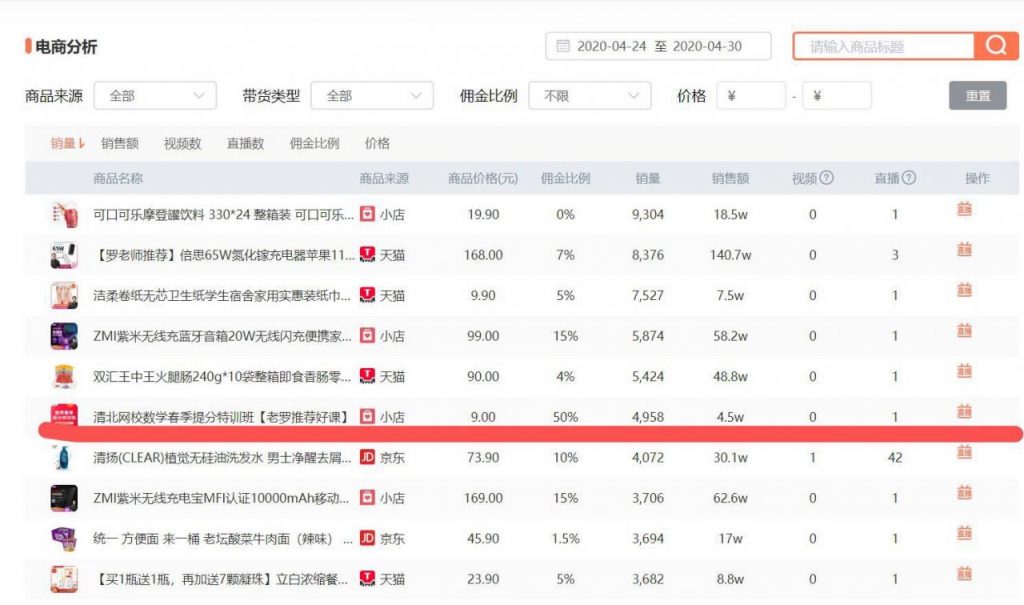The height and width of the screenshot is (605, 1024).
Task: Open the 商品来源 dropdown
Action: 155,95
